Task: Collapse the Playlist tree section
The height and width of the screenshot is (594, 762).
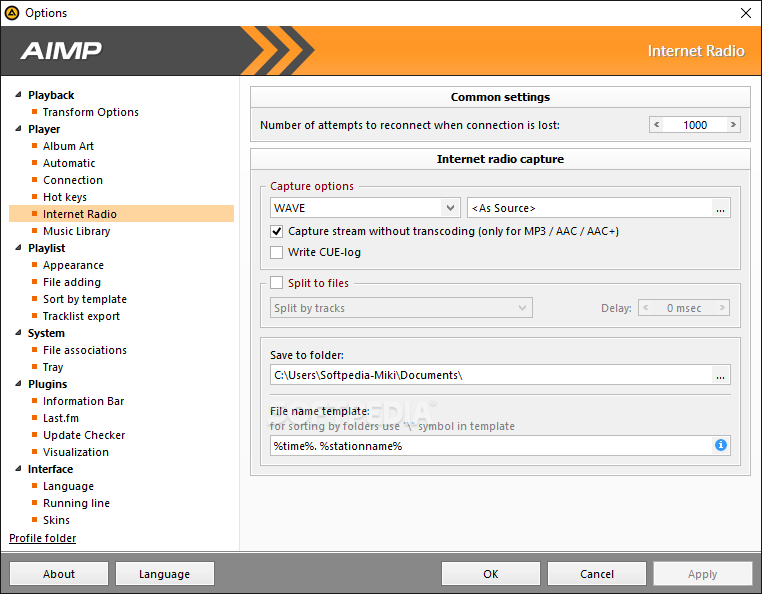Action: (18, 248)
